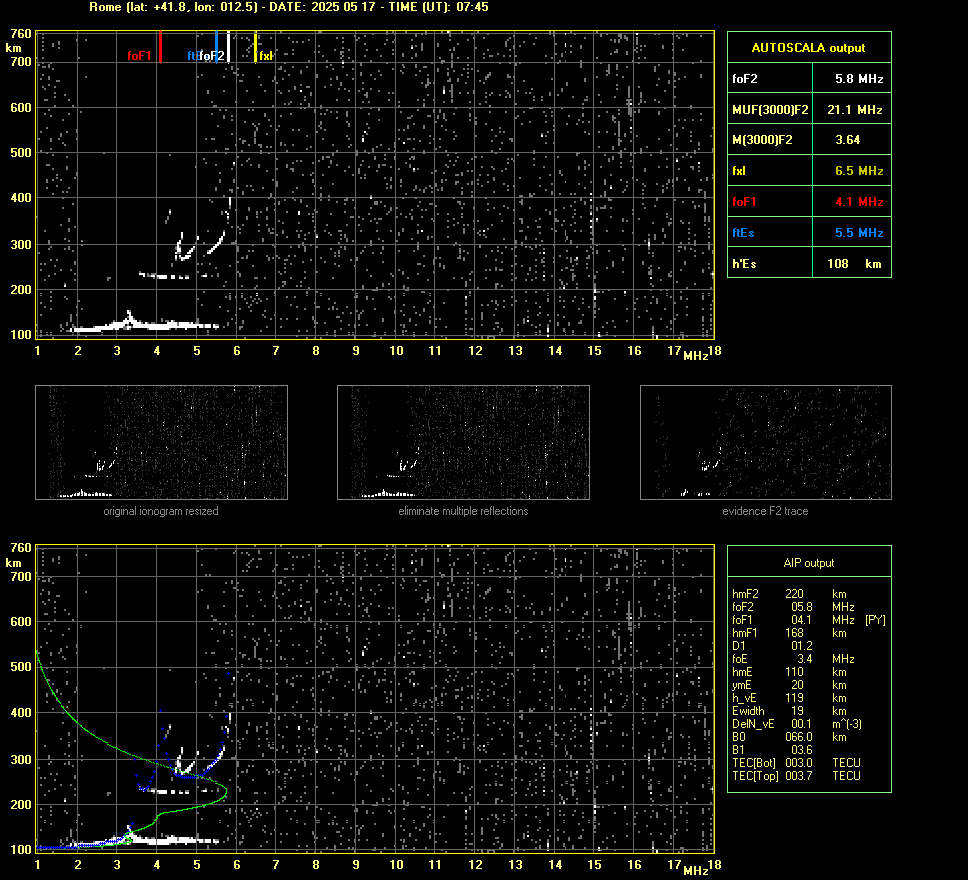
Task: Select h_vE 119 km row
Action: (x=790, y=697)
